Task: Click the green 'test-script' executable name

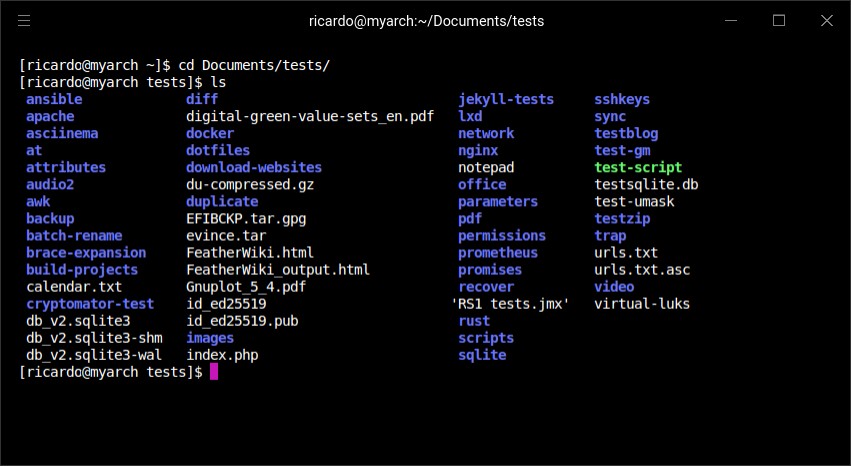Action: [x=638, y=167]
